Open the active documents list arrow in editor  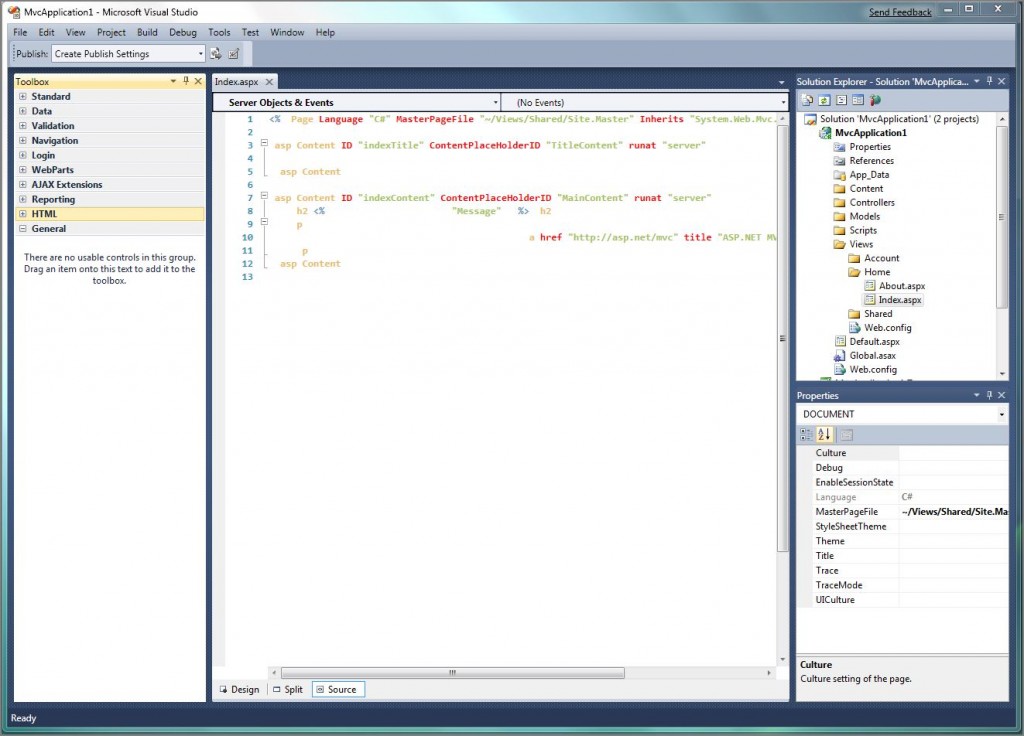[782, 82]
